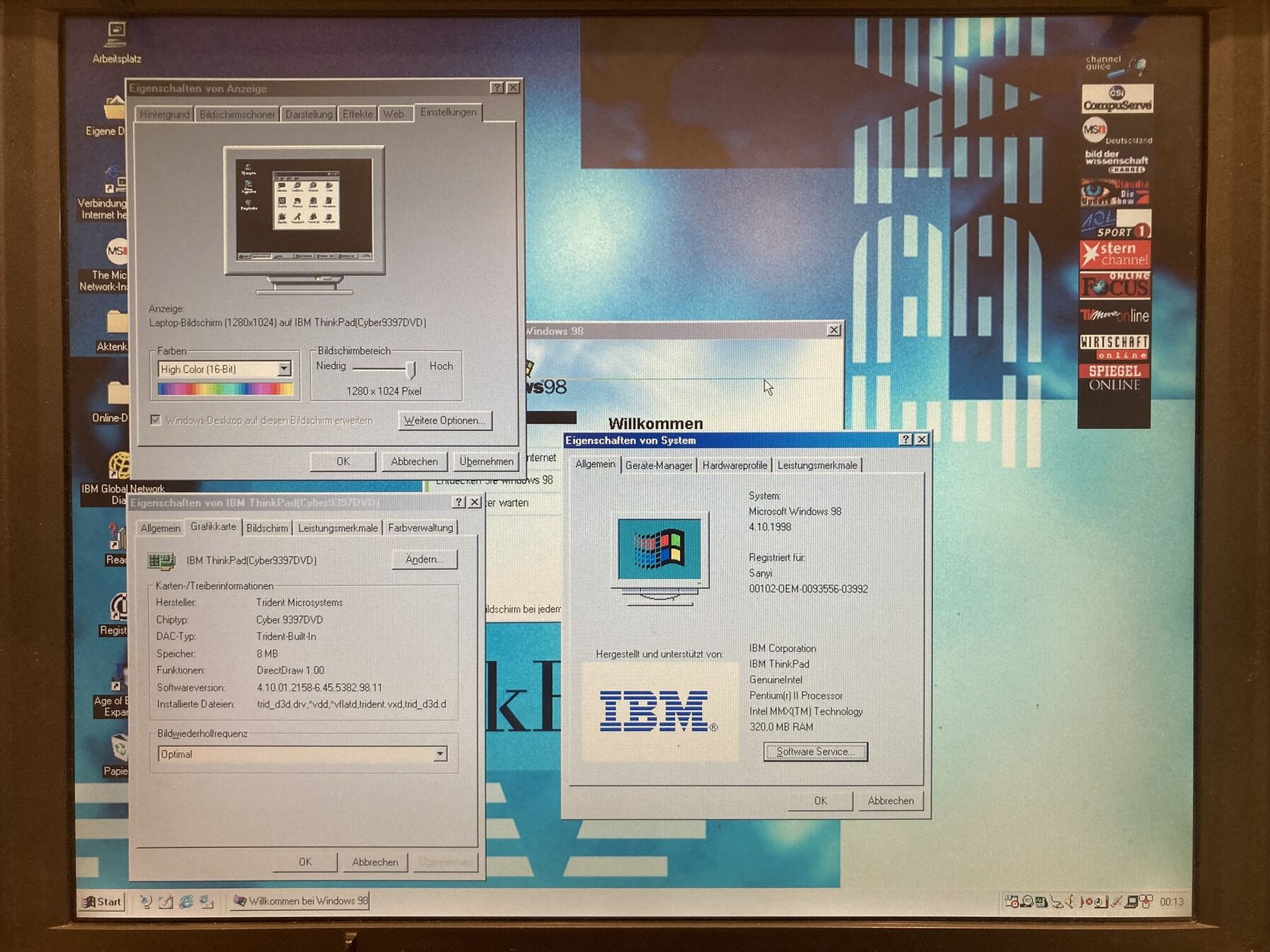Open the Hardwareprofile tab
The height and width of the screenshot is (952, 1270).
click(735, 465)
